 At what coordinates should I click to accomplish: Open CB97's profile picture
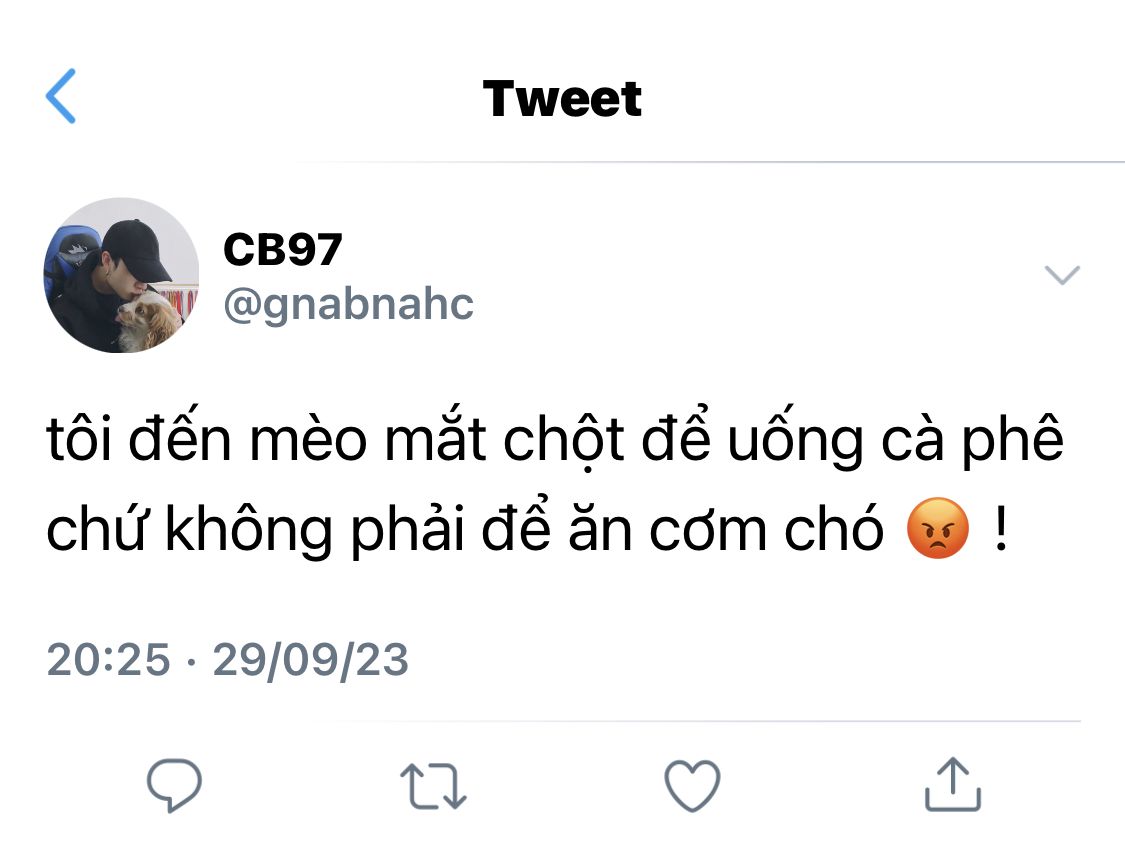click(x=121, y=276)
